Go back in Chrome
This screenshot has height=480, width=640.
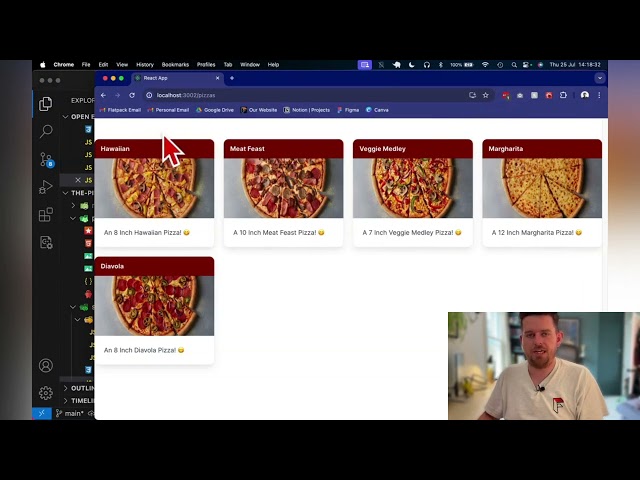tap(103, 95)
